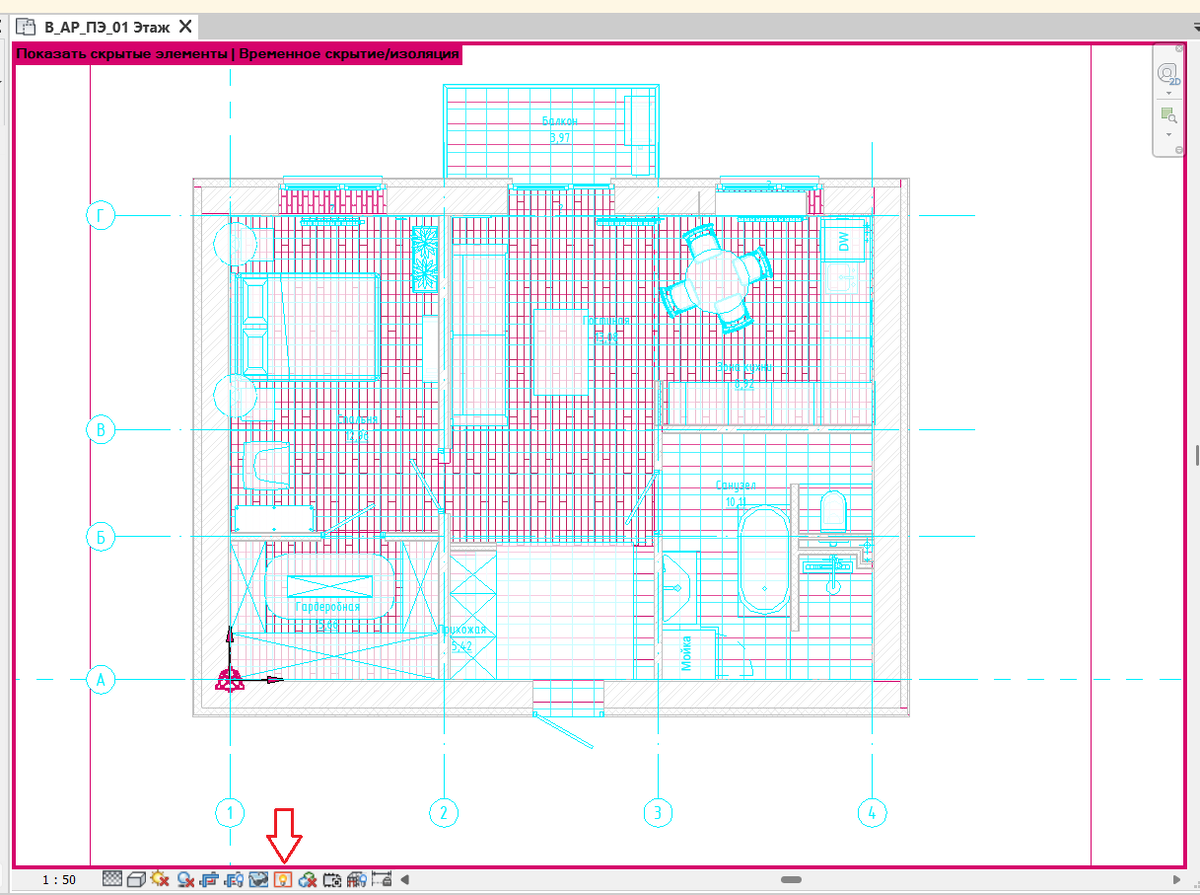1200x895 pixels.
Task: Open the 2D Steering Wheel in navigation bar
Action: (x=1168, y=75)
